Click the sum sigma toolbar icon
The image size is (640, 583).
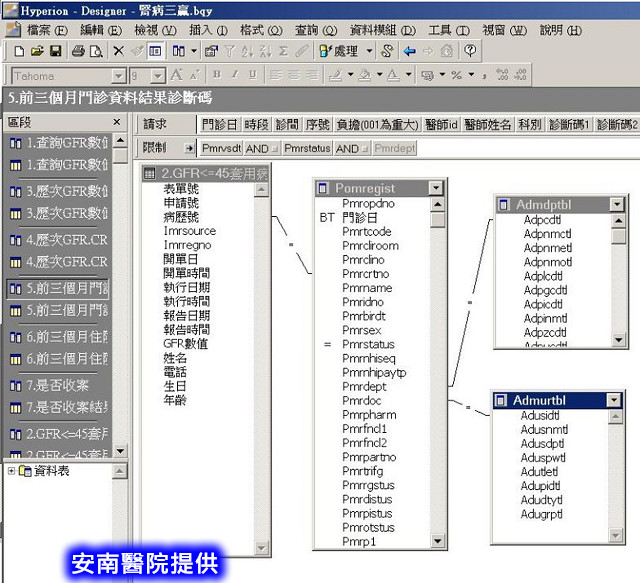coord(283,51)
